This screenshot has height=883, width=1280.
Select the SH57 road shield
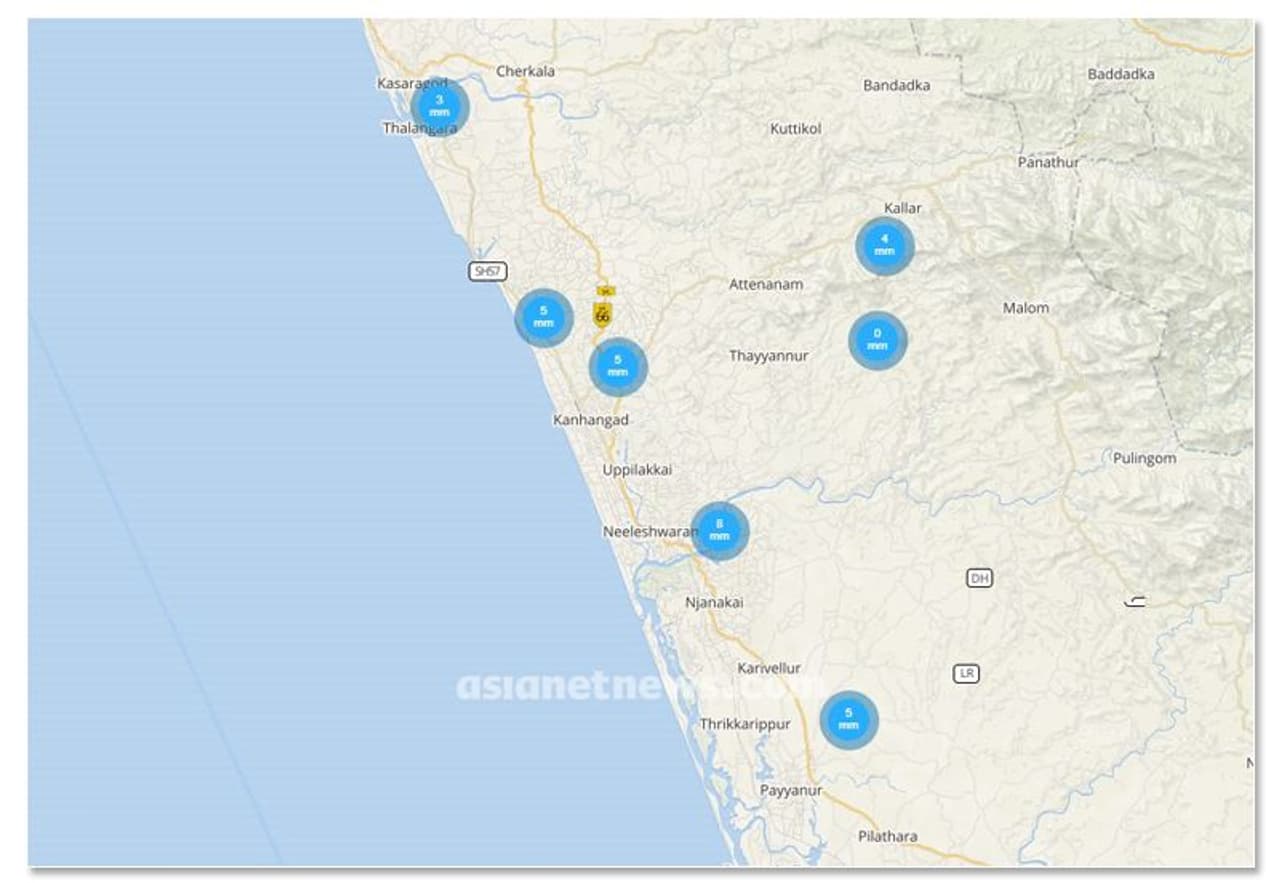coord(487,271)
